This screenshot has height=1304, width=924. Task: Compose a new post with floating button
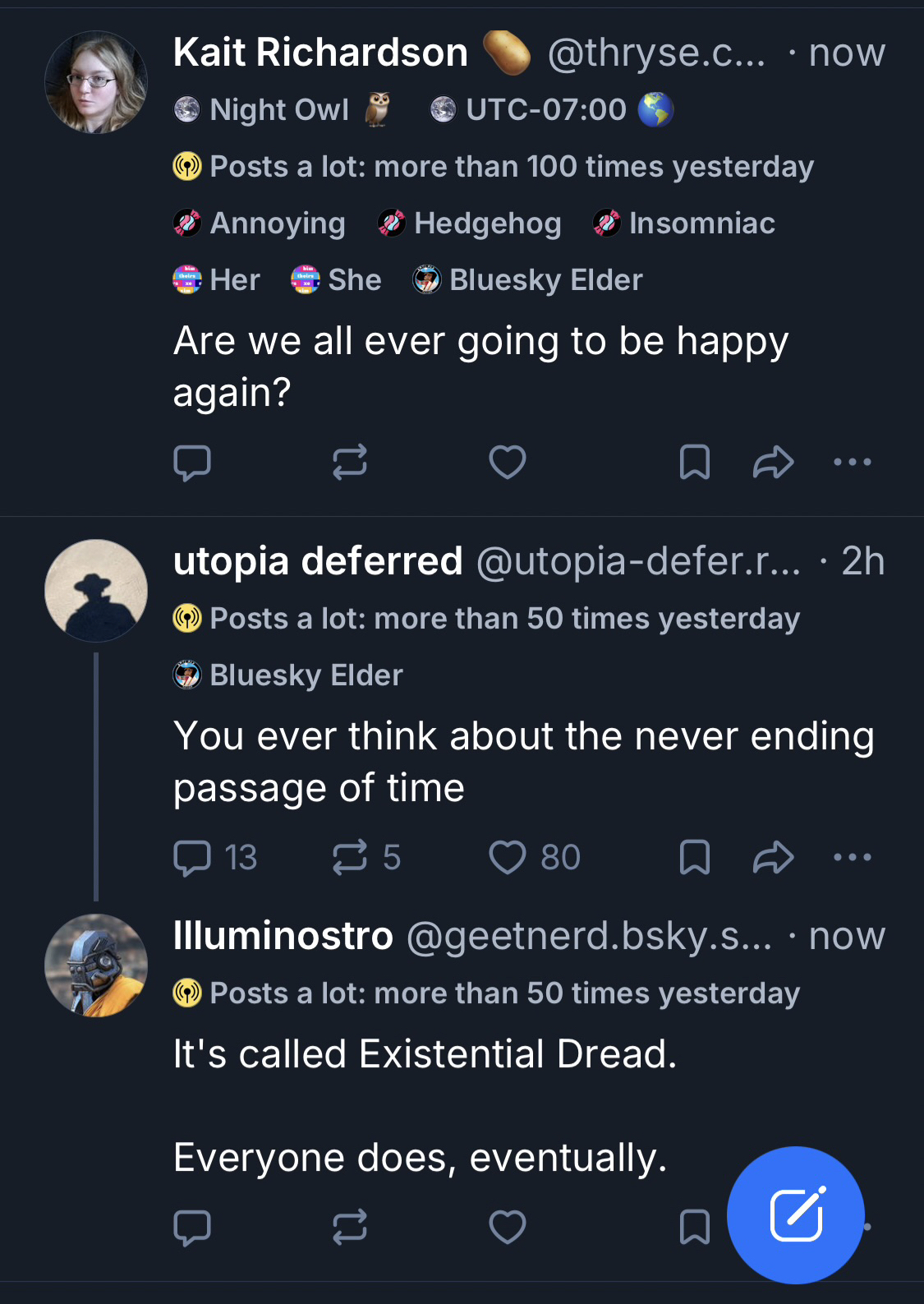point(795,1215)
